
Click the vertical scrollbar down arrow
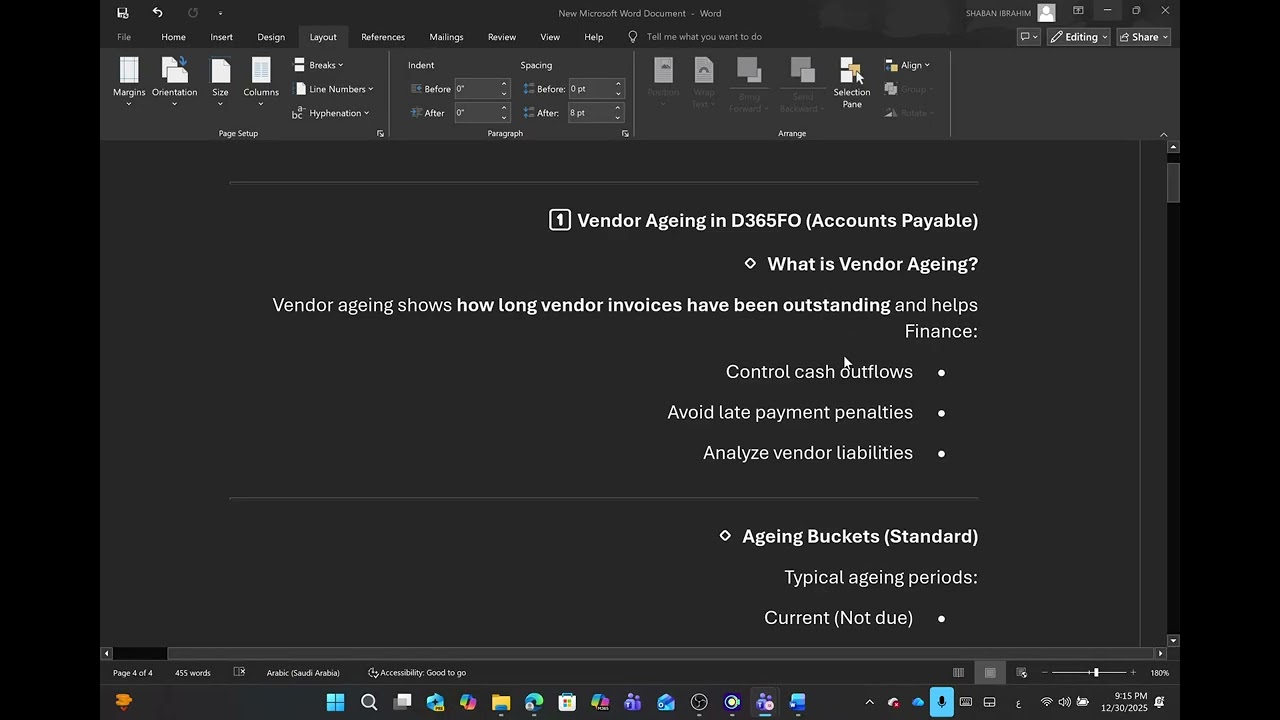pyautogui.click(x=1174, y=640)
